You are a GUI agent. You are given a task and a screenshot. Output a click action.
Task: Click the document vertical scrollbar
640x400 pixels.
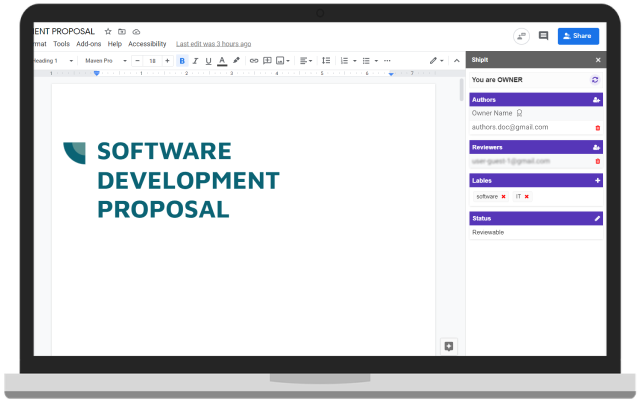click(461, 90)
